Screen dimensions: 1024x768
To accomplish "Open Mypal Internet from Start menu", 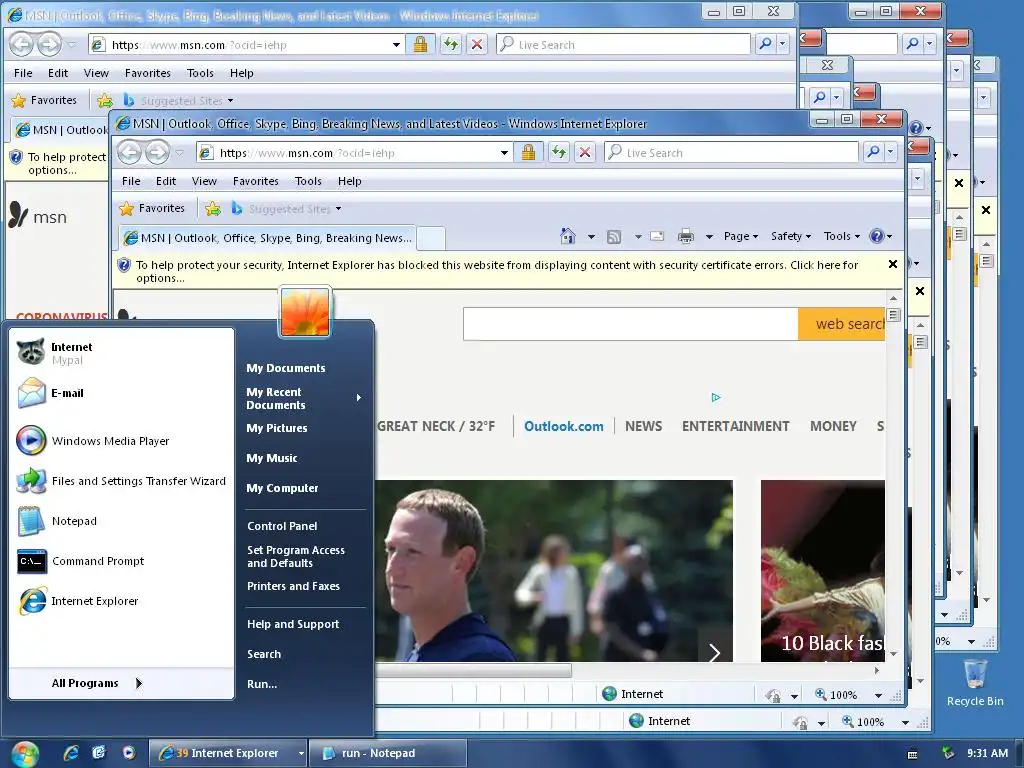I will pyautogui.click(x=121, y=353).
